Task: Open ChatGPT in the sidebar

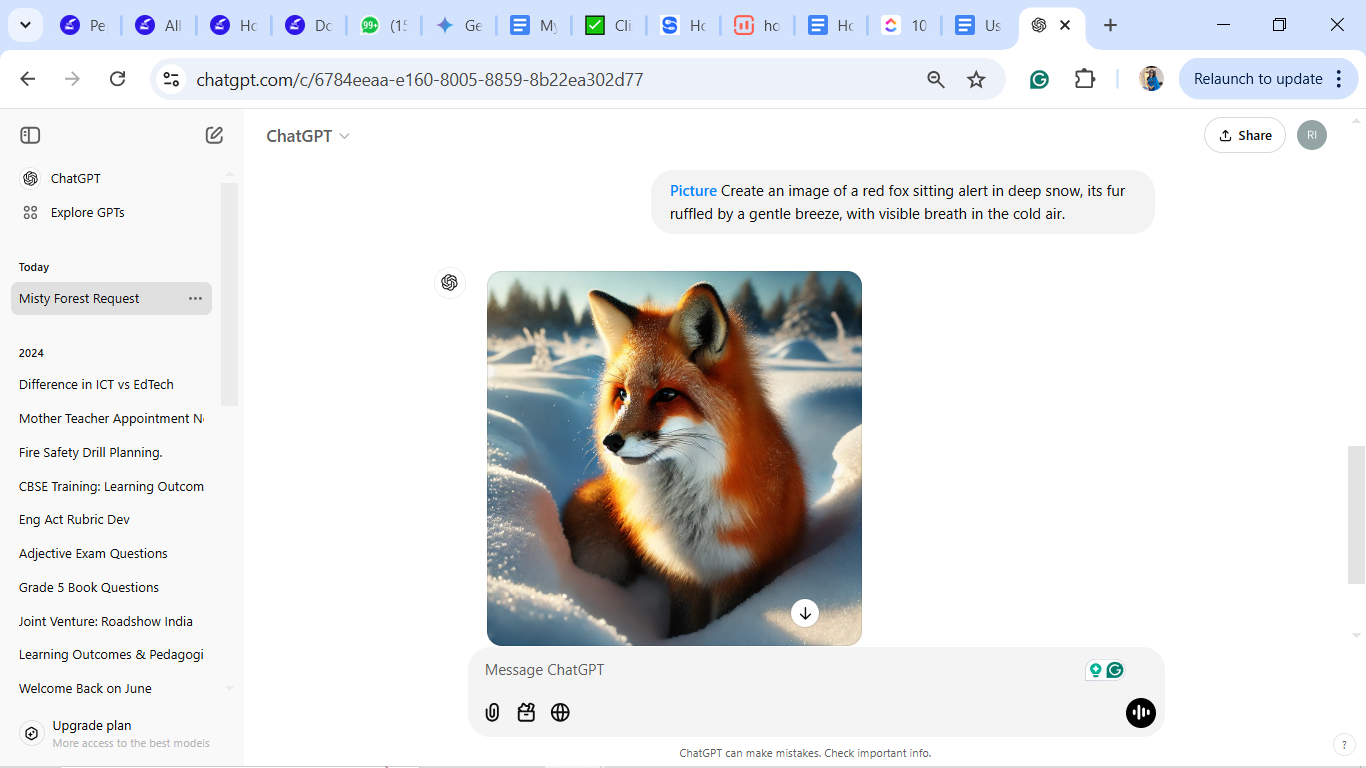Action: 111,178
